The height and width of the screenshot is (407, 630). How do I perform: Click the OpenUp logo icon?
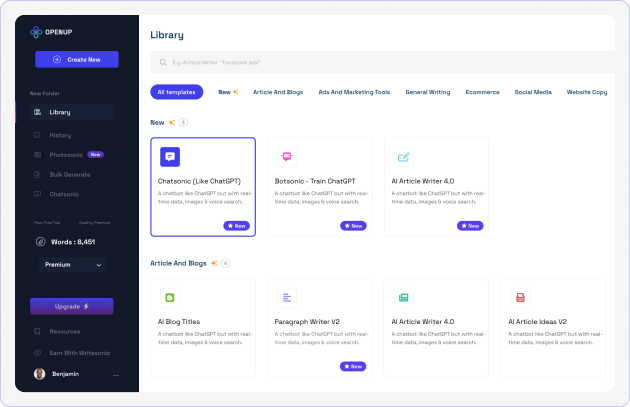(x=37, y=32)
